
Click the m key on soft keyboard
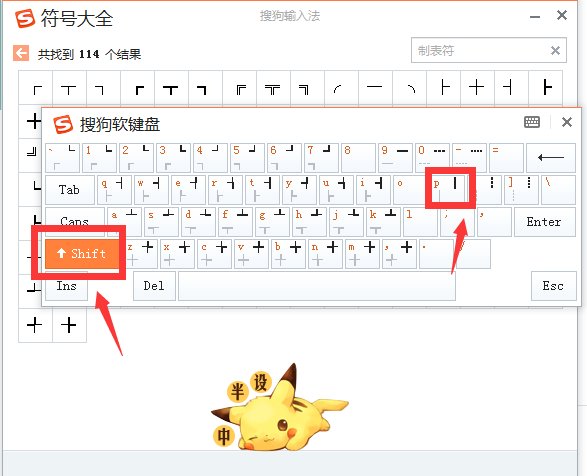(363, 254)
